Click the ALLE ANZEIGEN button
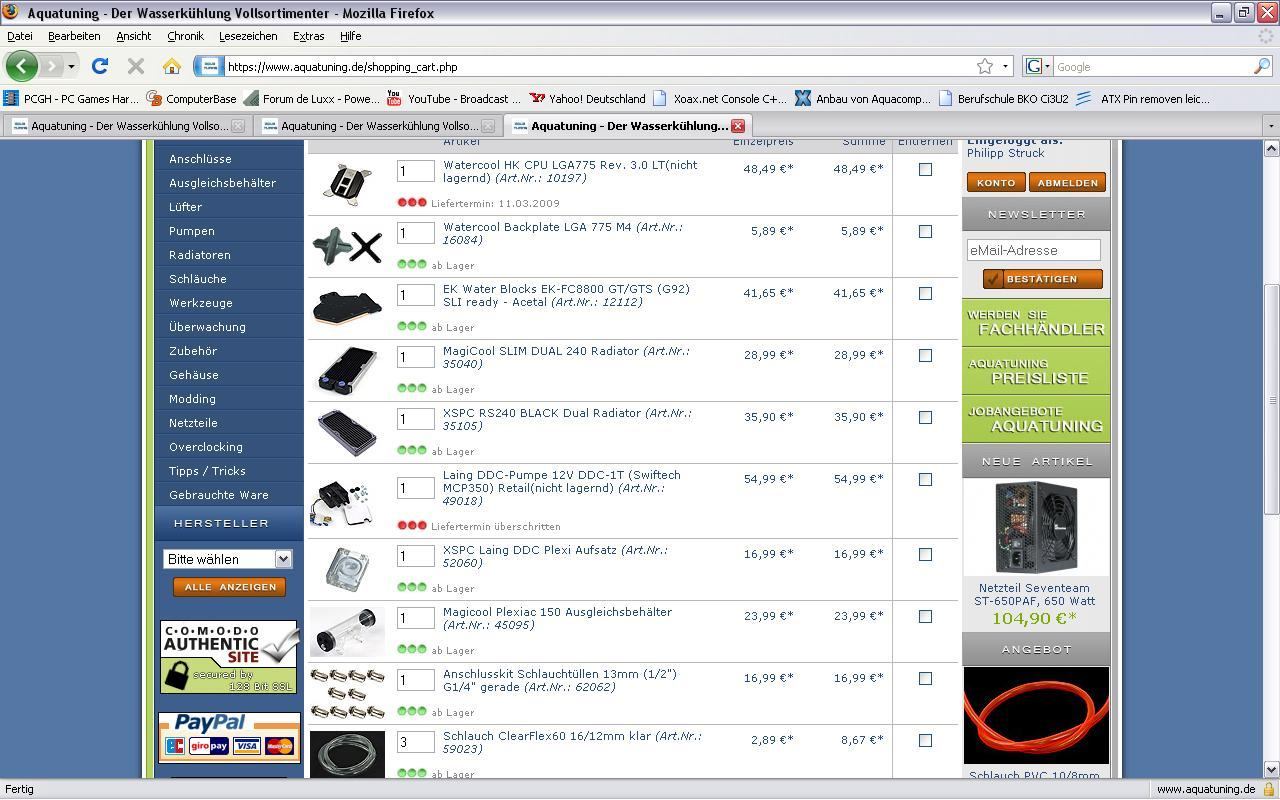The height and width of the screenshot is (800, 1280). [230, 587]
